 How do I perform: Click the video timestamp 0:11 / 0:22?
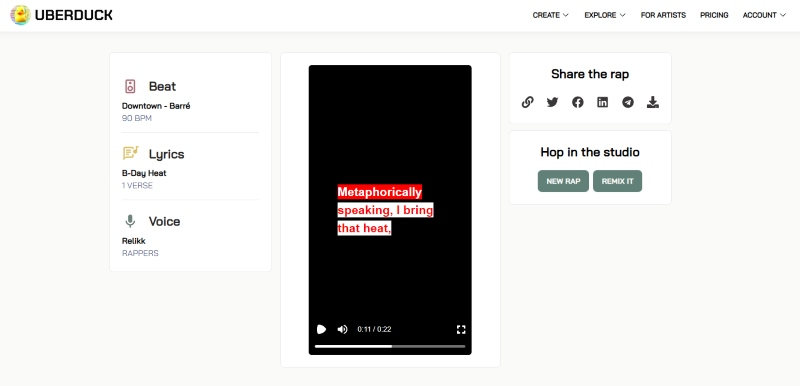click(374, 329)
